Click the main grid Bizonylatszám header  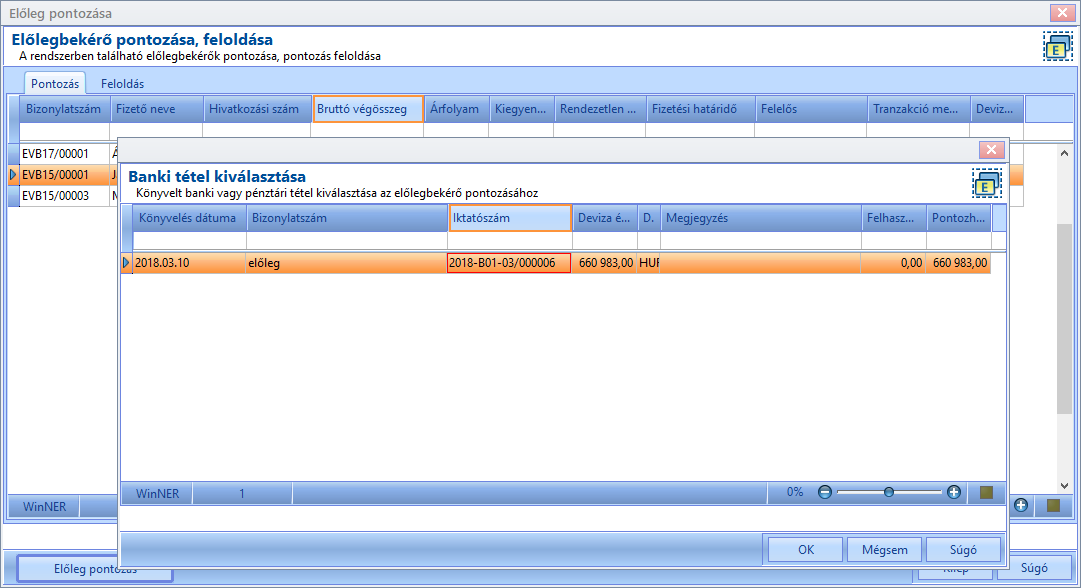click(65, 109)
